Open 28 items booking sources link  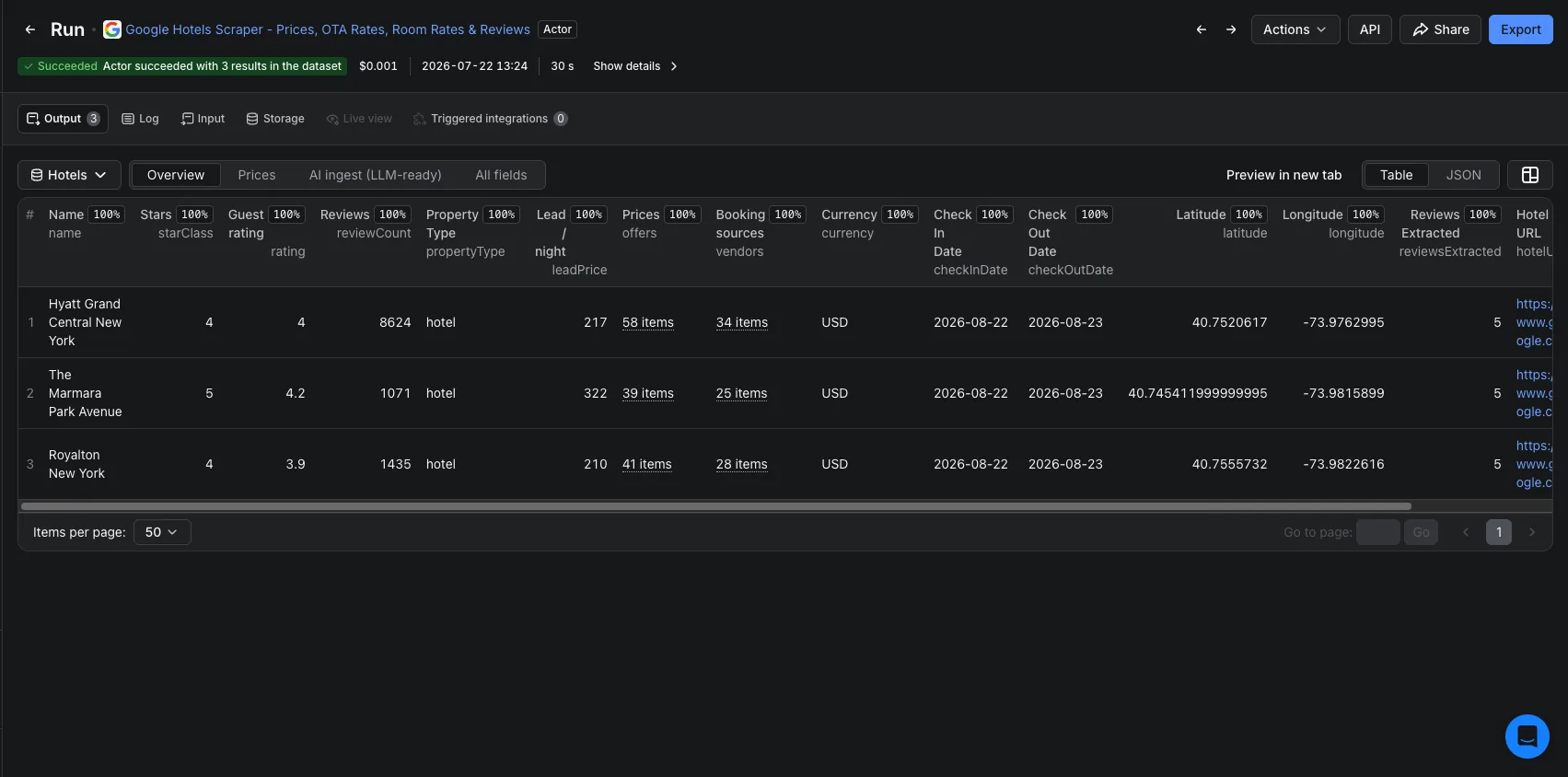(x=742, y=464)
